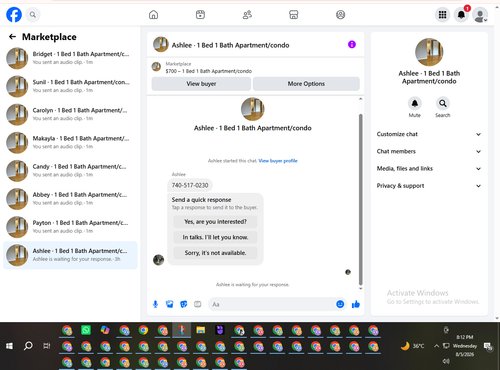Open the Reels video icon
500x370 pixels.
(200, 15)
